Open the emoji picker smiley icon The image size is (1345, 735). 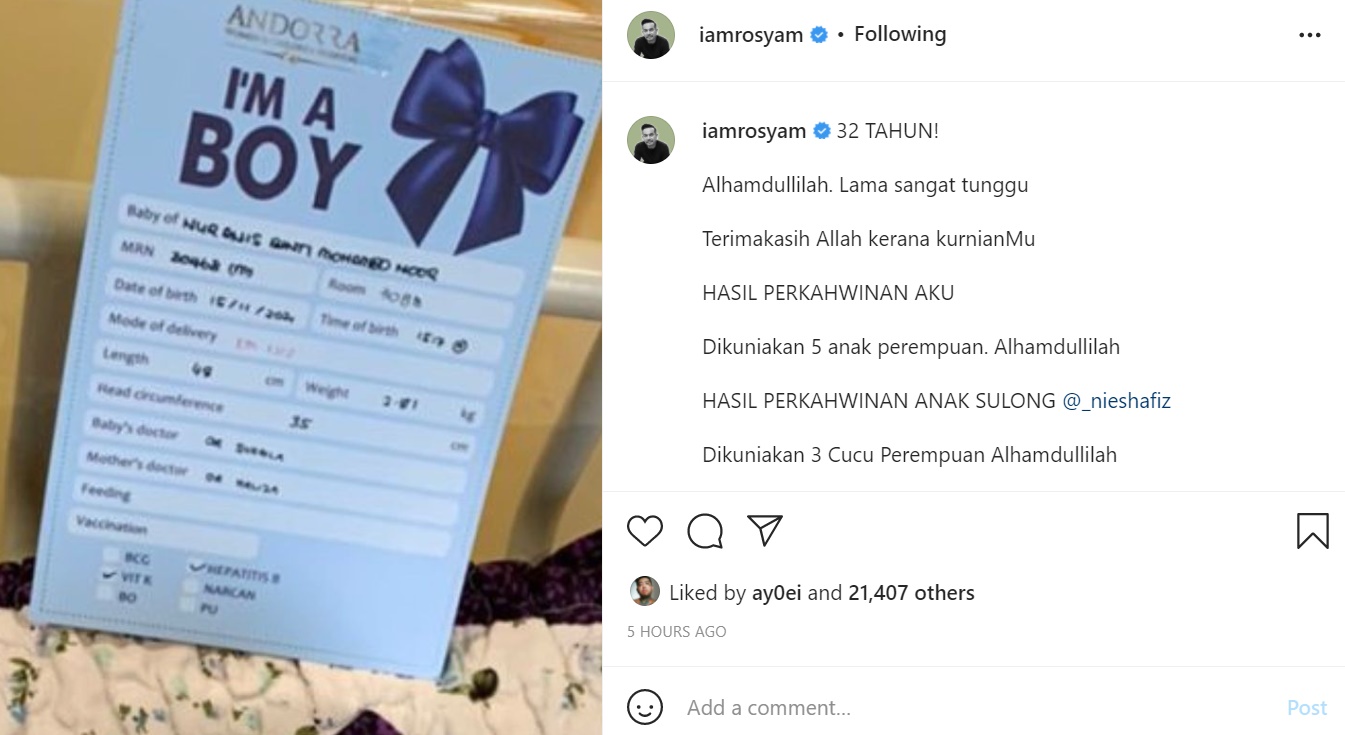(645, 708)
